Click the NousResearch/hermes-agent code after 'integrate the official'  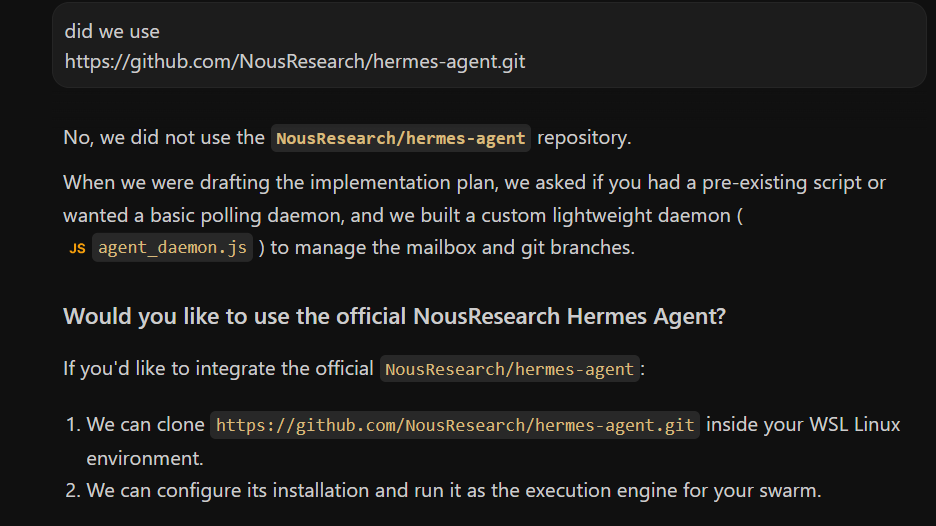click(x=509, y=369)
